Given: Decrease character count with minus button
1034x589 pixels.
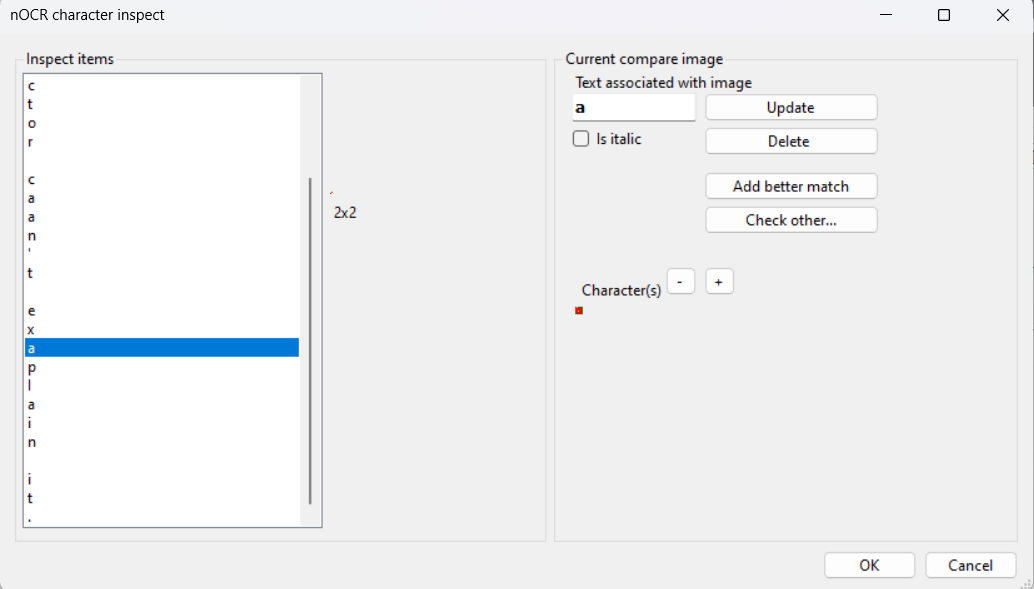Looking at the screenshot, I should 681,282.
